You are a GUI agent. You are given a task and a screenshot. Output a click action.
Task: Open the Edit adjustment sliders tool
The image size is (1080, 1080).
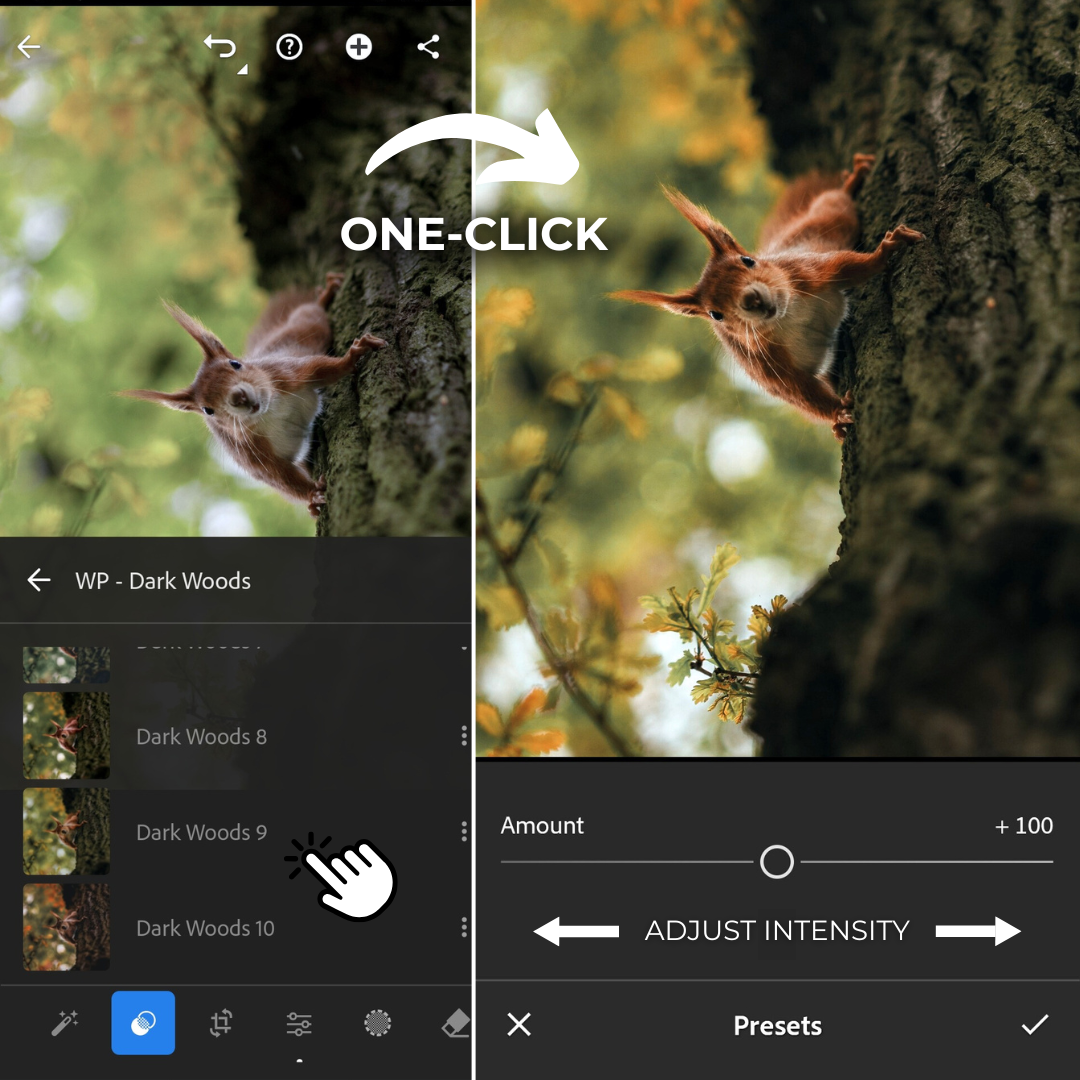pyautogui.click(x=299, y=1023)
